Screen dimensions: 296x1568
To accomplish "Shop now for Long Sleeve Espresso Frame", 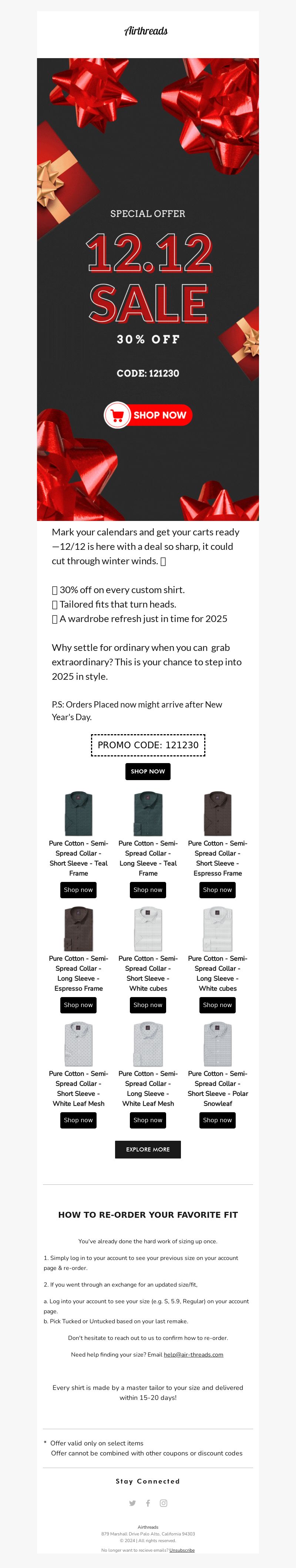I will pyautogui.click(x=78, y=1005).
